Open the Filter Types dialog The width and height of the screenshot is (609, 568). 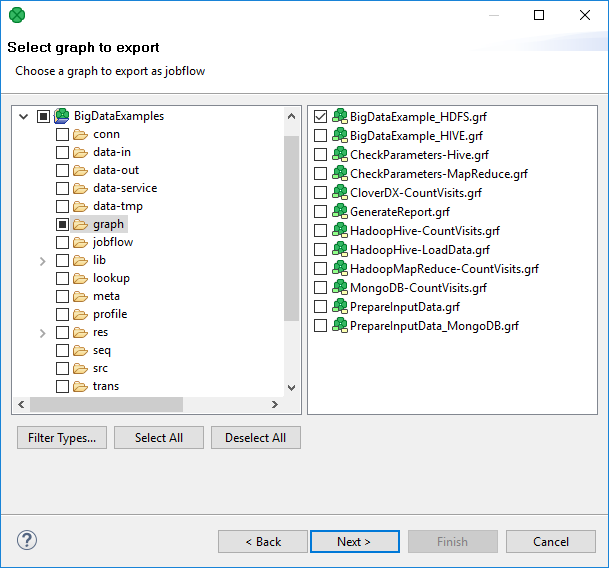[62, 438]
